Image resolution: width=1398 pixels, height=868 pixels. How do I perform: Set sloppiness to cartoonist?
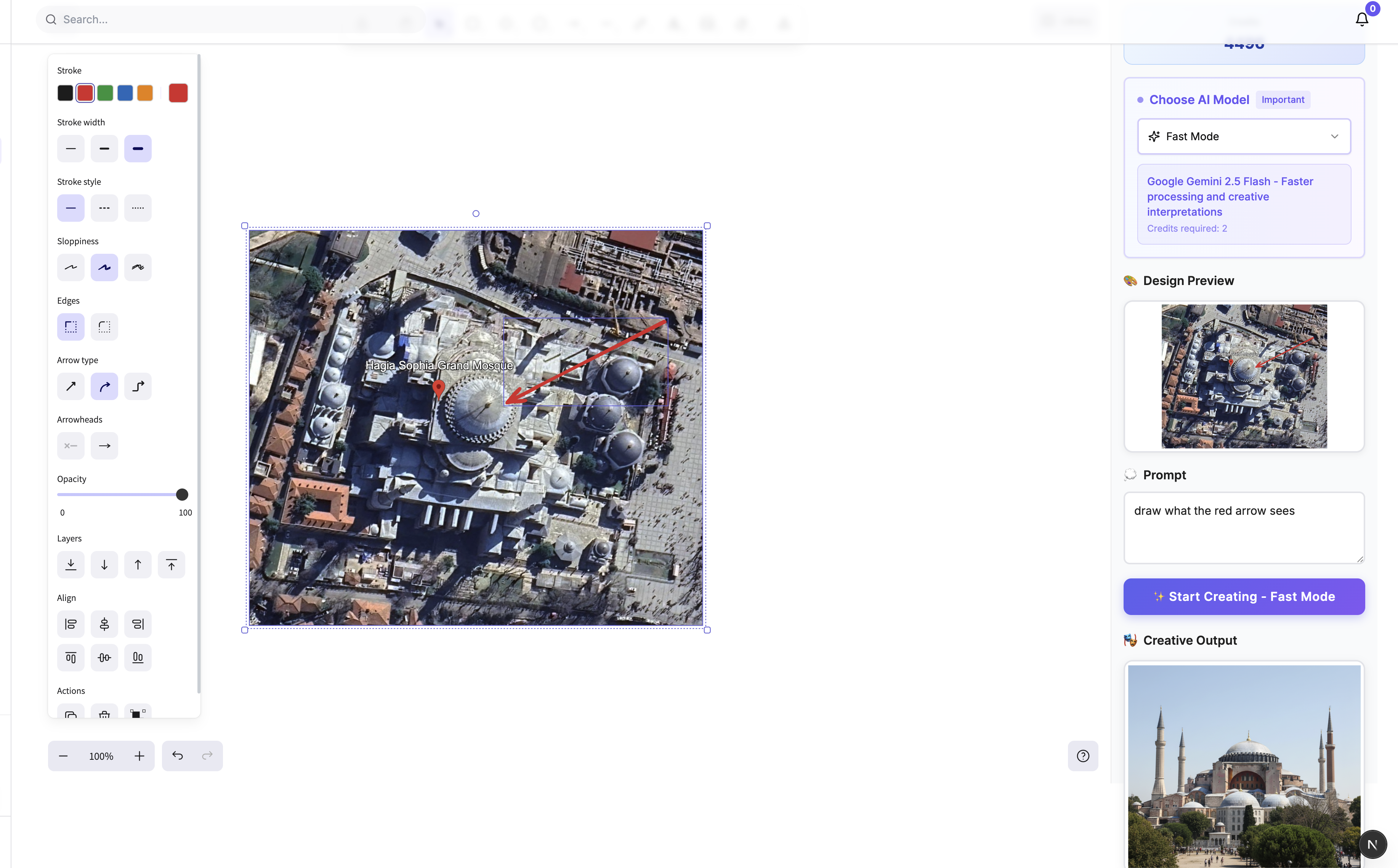(138, 267)
